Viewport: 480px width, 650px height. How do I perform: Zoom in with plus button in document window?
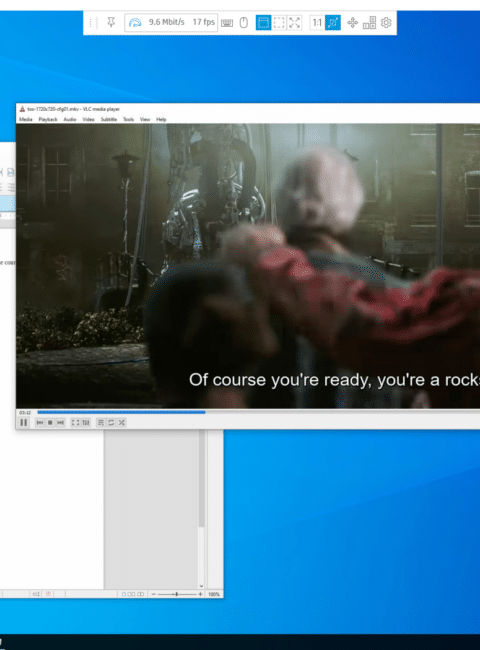click(201, 594)
